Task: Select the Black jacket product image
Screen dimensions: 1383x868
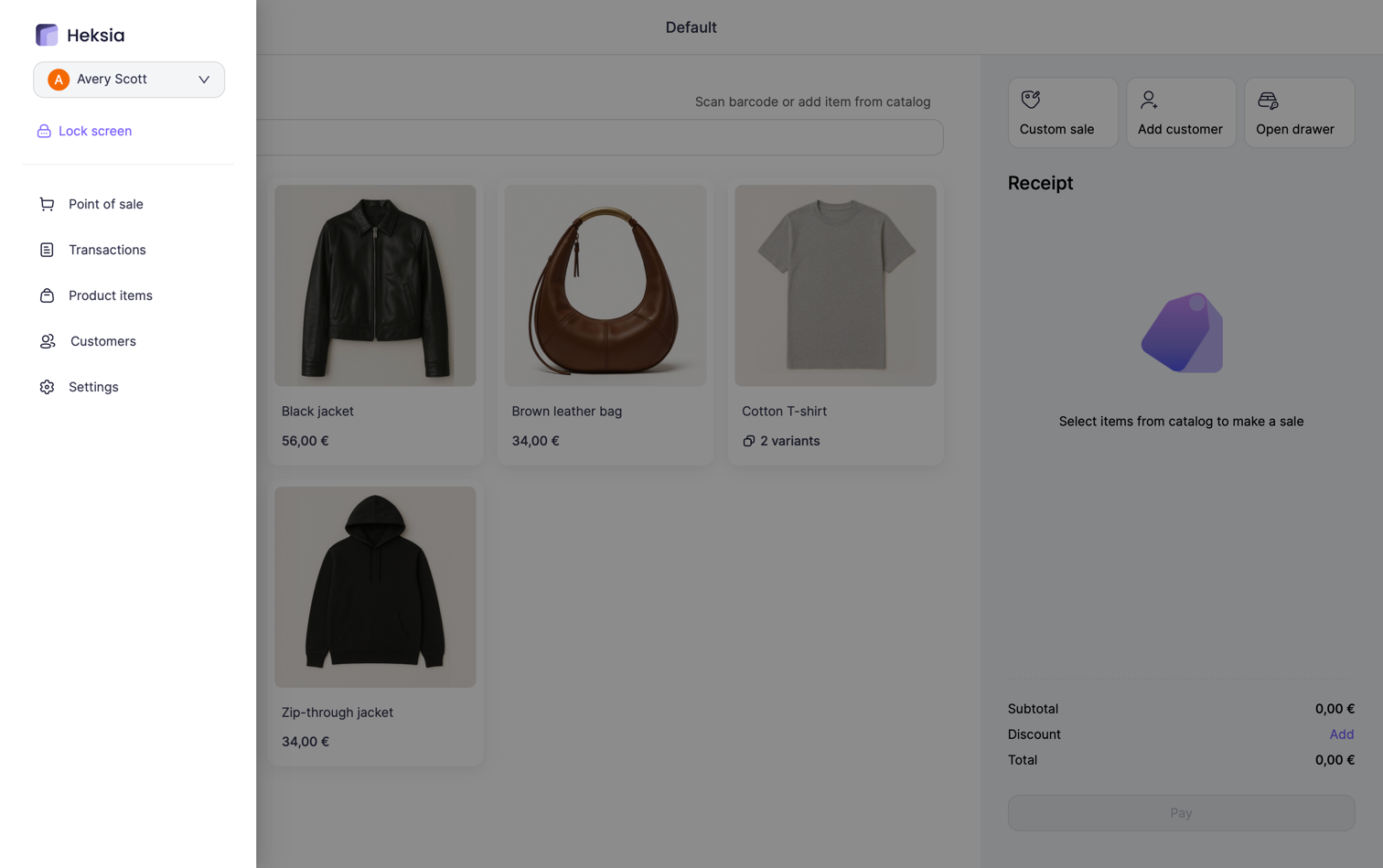Action: [x=375, y=285]
